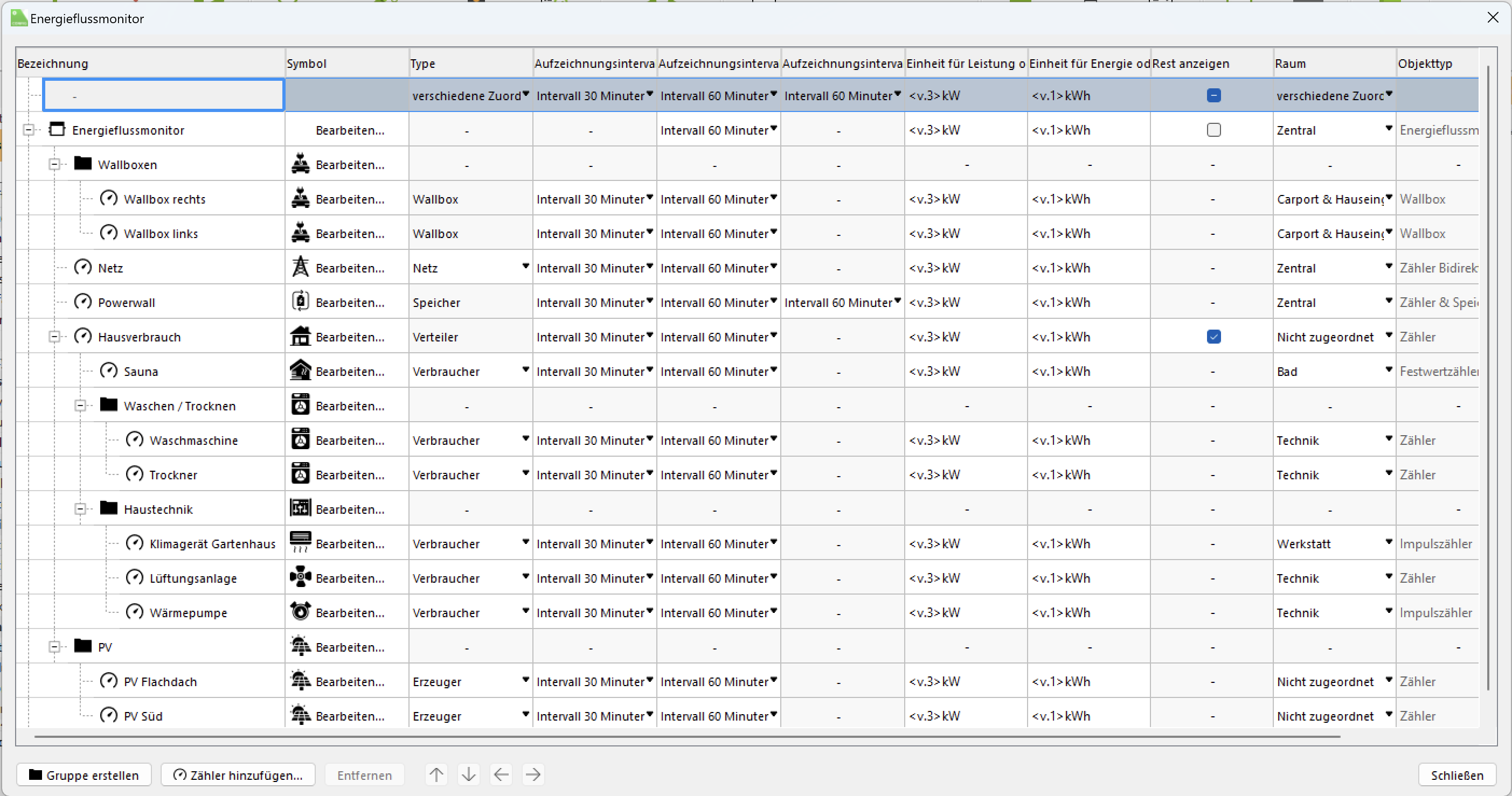Enable Rest anzeigen for Energieflussmonitor row
The image size is (1512, 796).
coord(1213,130)
